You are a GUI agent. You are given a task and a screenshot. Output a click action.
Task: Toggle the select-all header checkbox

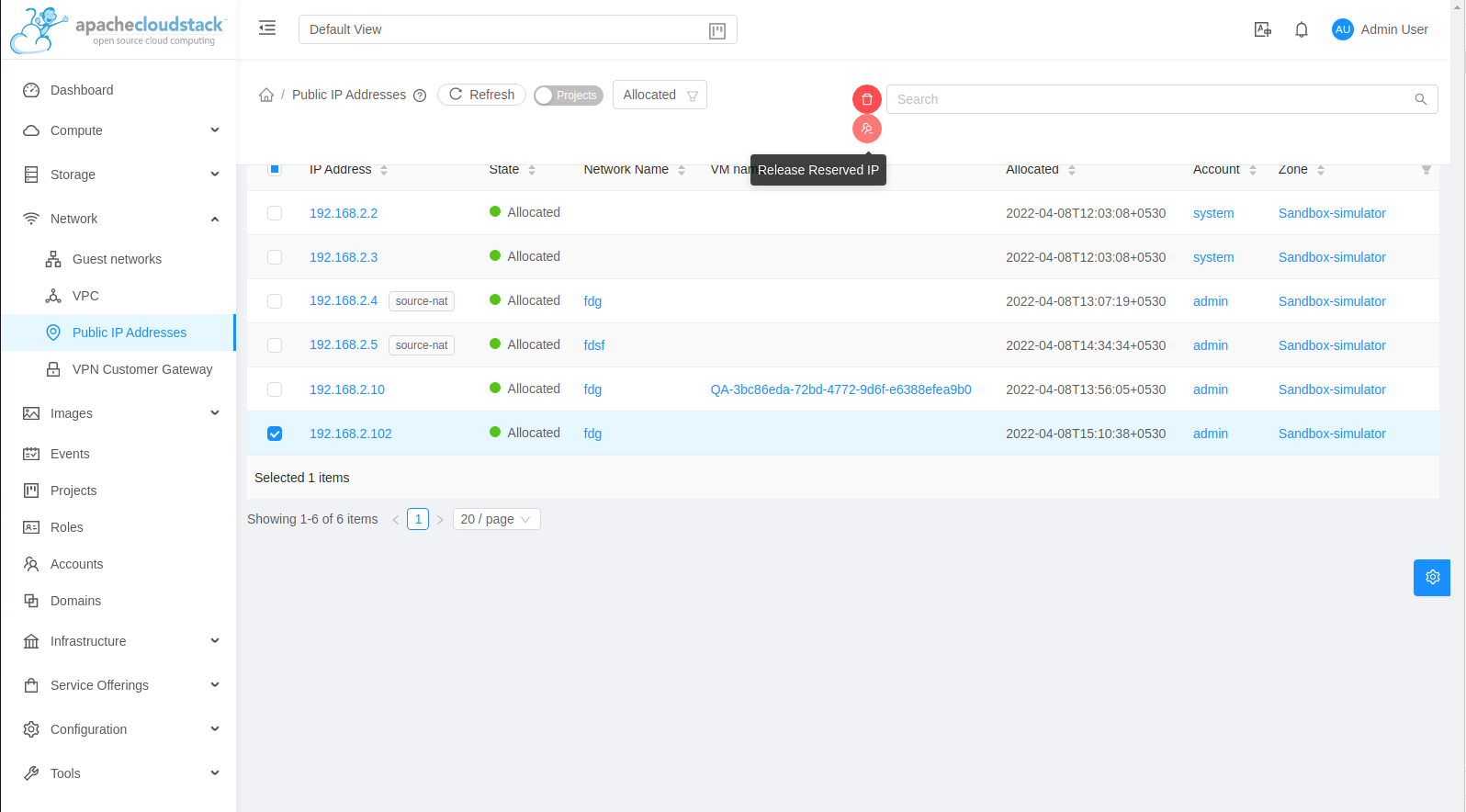point(275,169)
